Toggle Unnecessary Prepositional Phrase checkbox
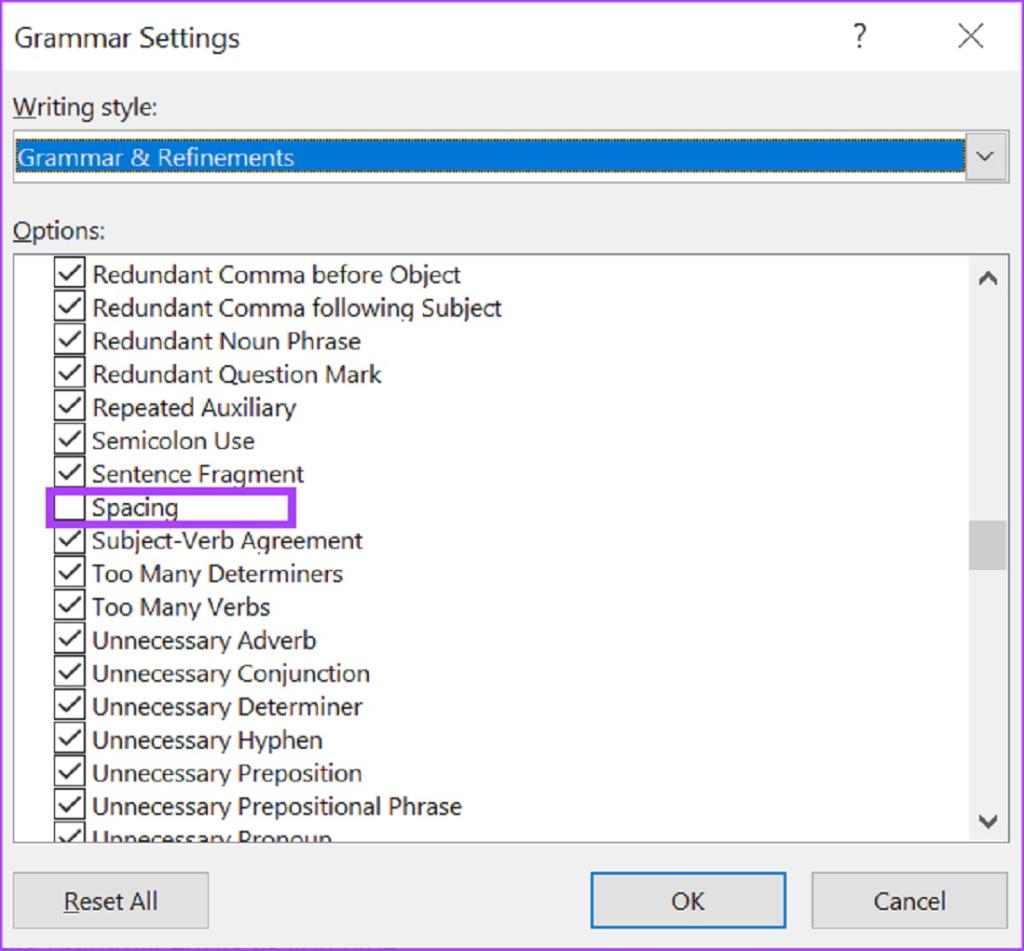The height and width of the screenshot is (951, 1024). click(x=69, y=806)
